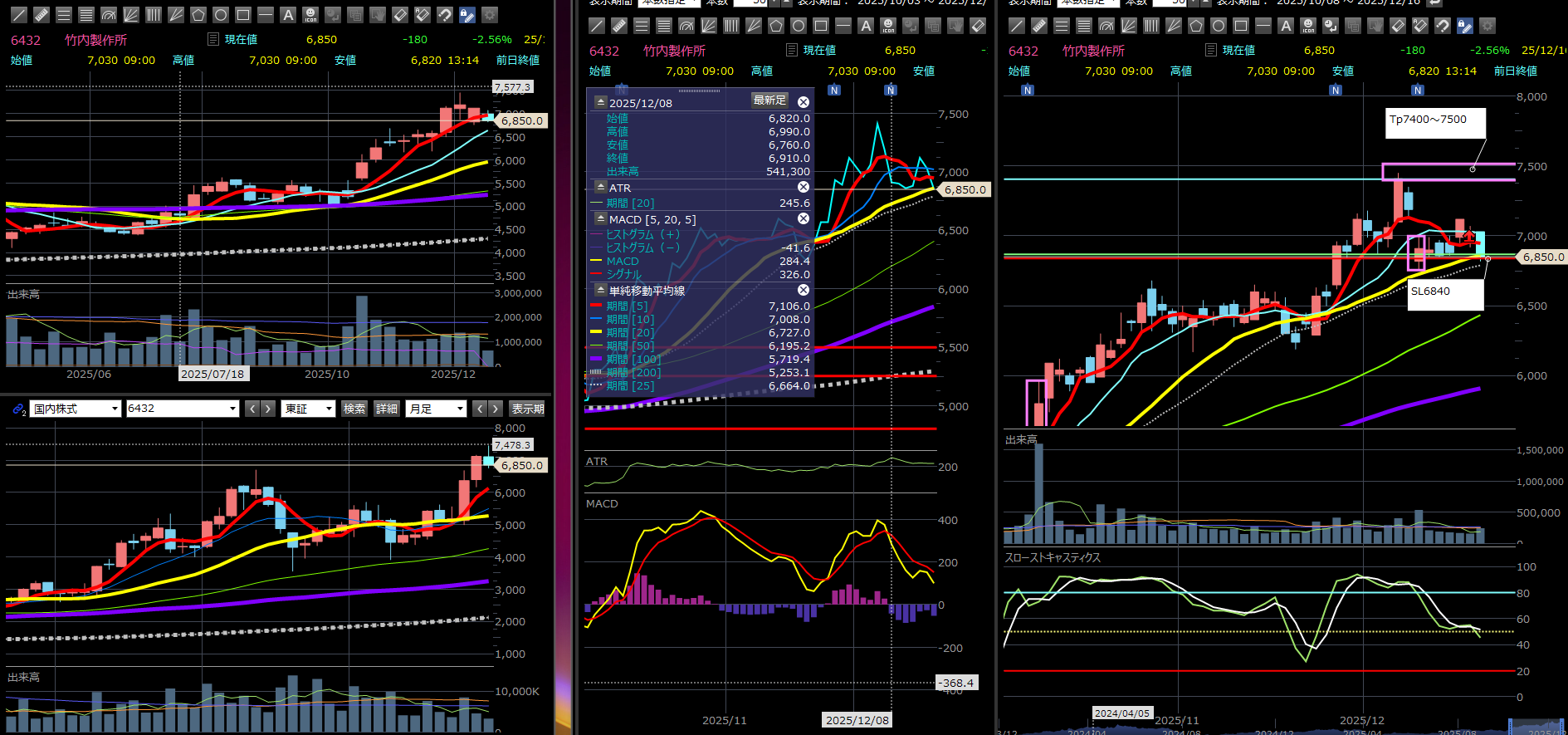
Task: Remove the ATR indicator with its X button
Action: 803,188
